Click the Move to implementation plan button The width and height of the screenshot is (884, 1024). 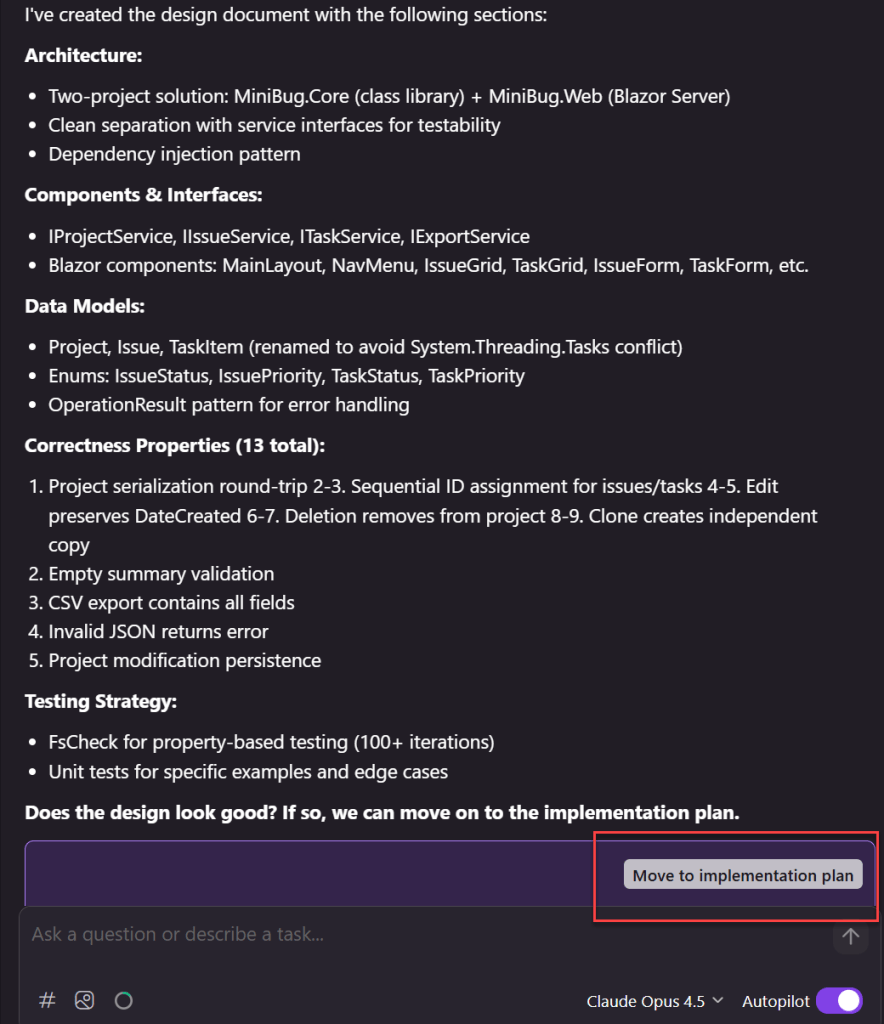coord(743,875)
